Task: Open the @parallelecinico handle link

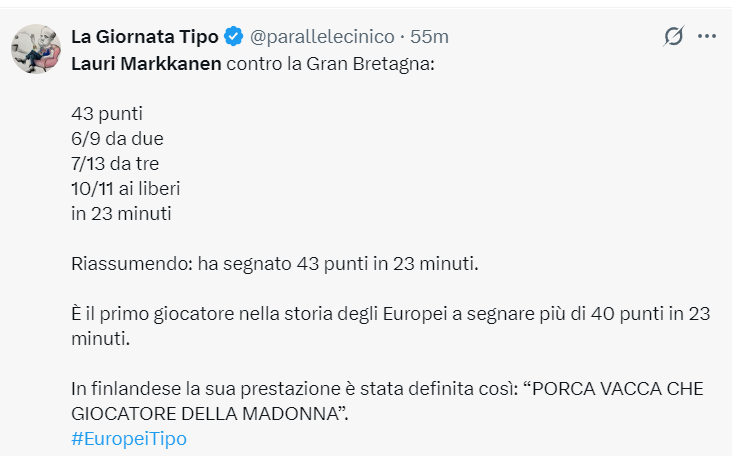Action: [320, 37]
